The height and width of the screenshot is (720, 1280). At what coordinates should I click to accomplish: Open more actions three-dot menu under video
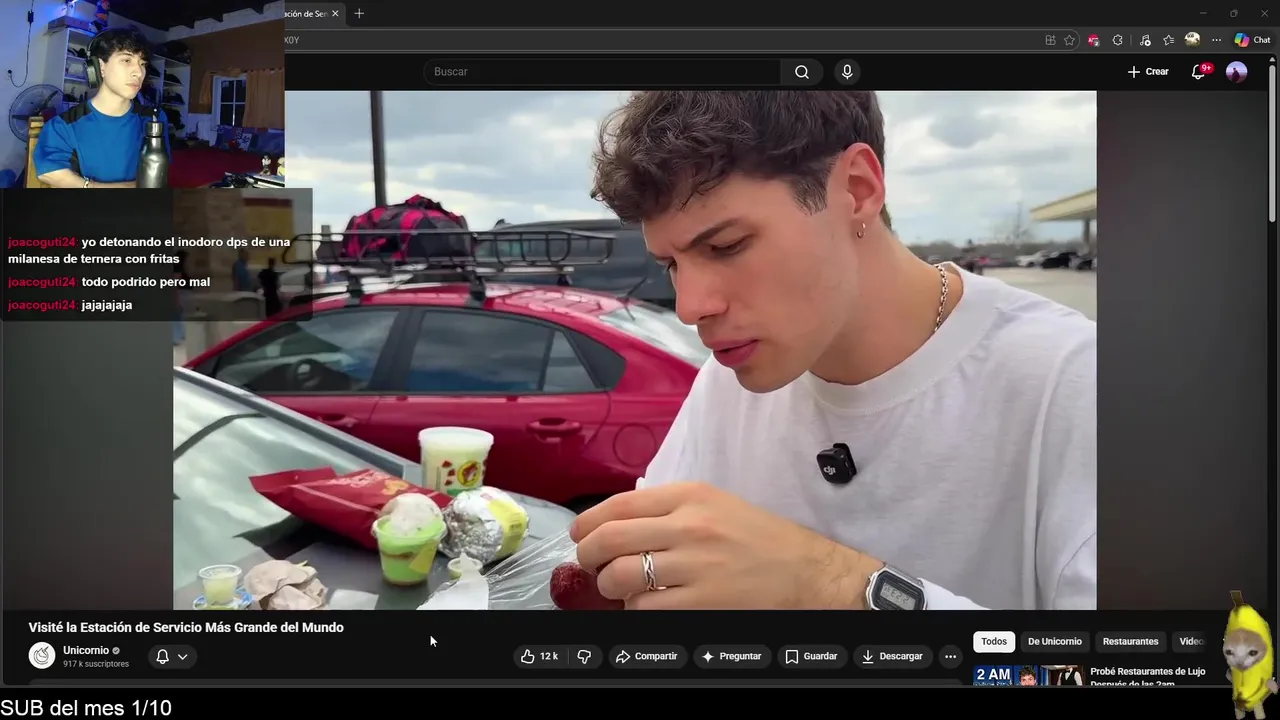[951, 656]
